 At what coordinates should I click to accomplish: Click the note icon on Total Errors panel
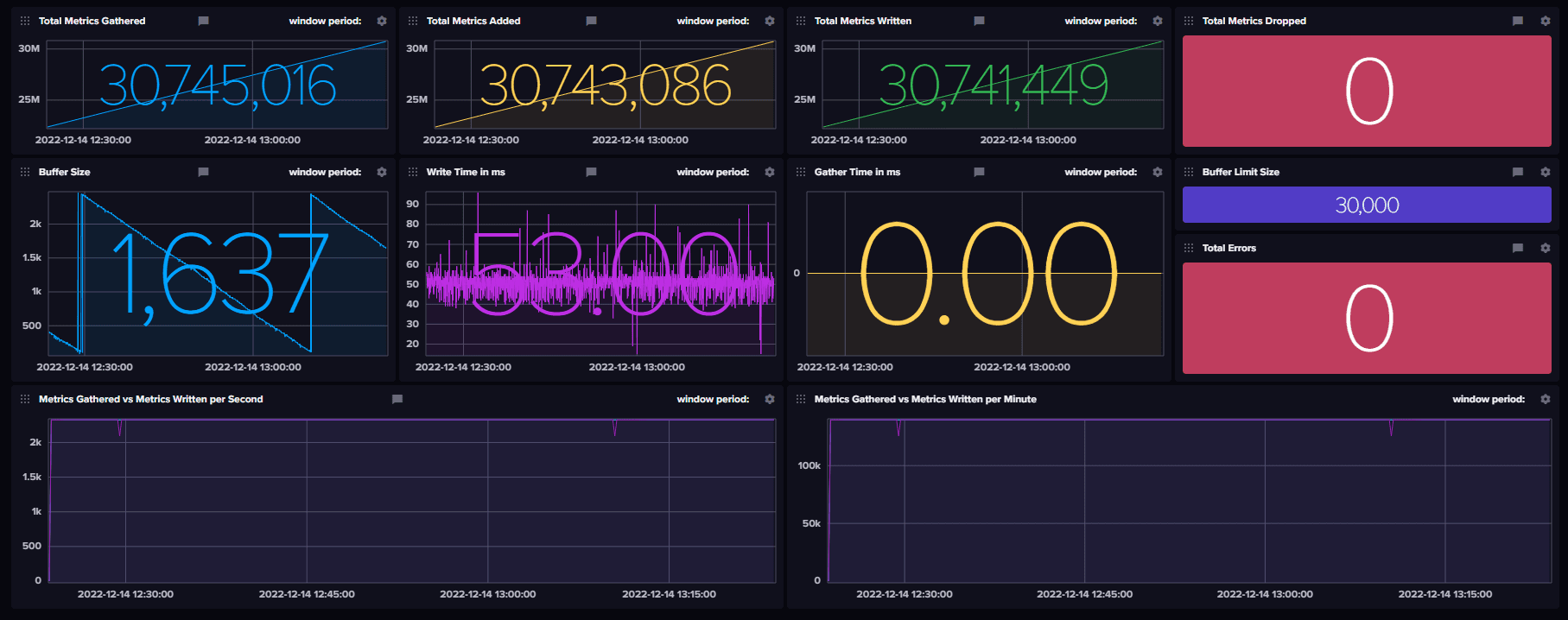point(1517,248)
